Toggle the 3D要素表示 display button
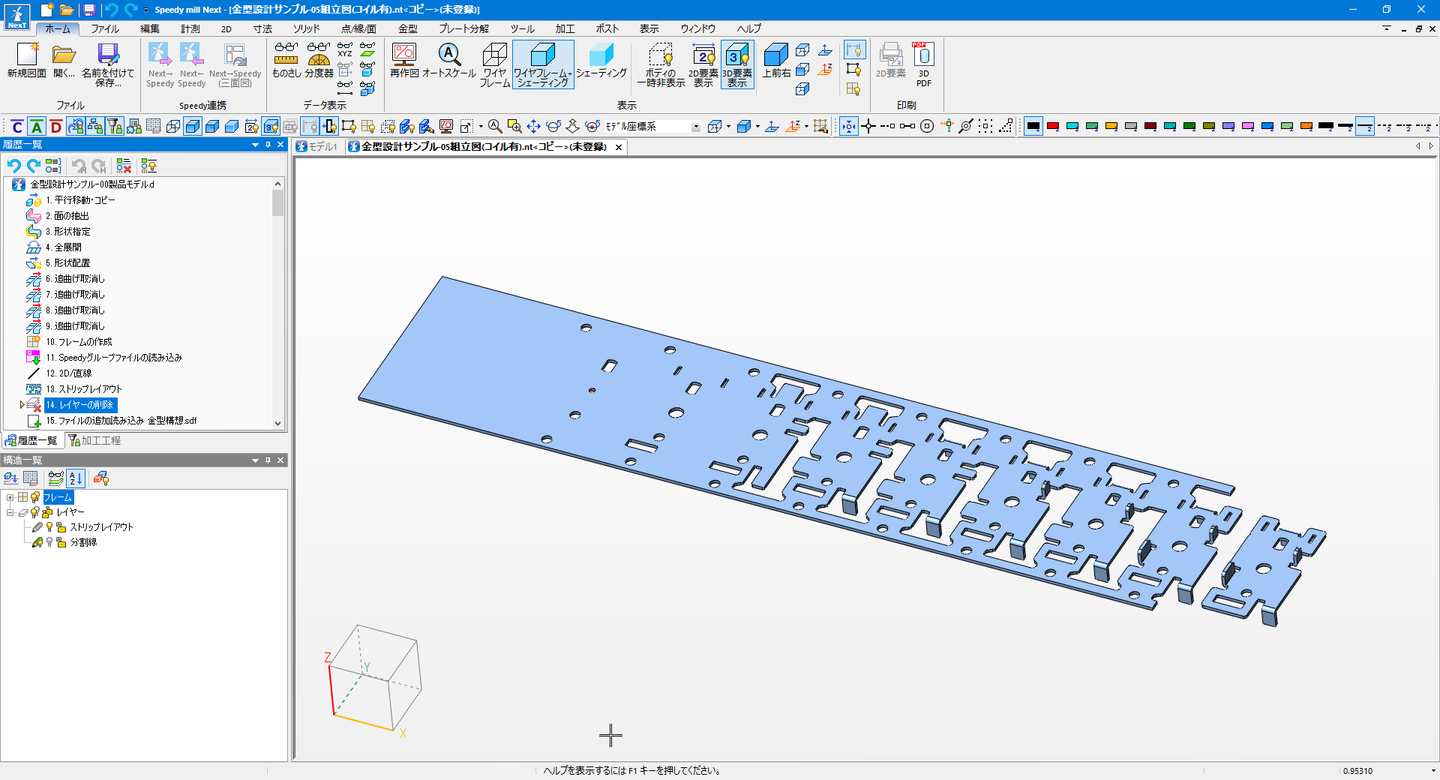 (x=737, y=64)
